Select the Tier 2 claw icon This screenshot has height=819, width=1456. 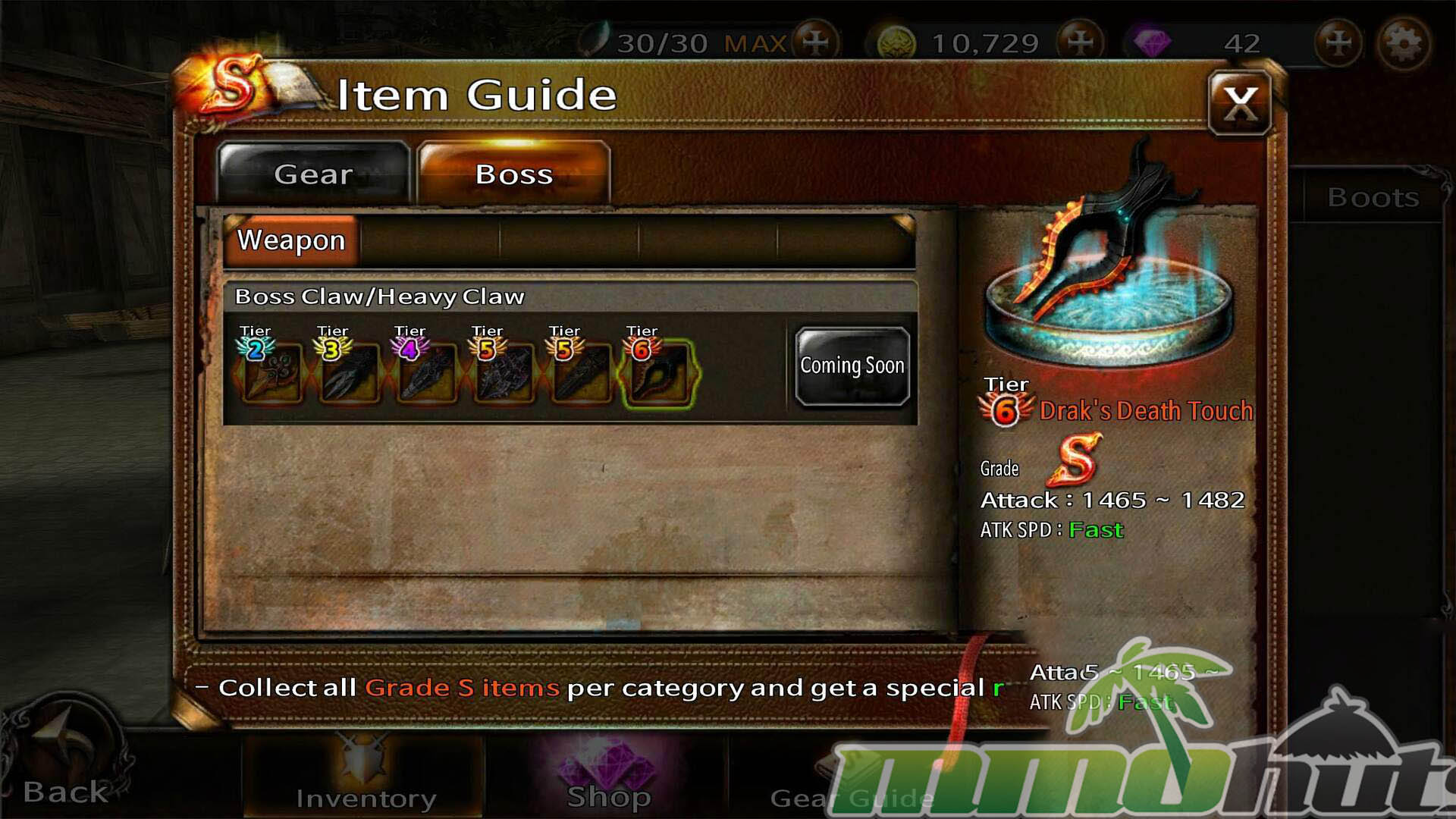coord(271,372)
